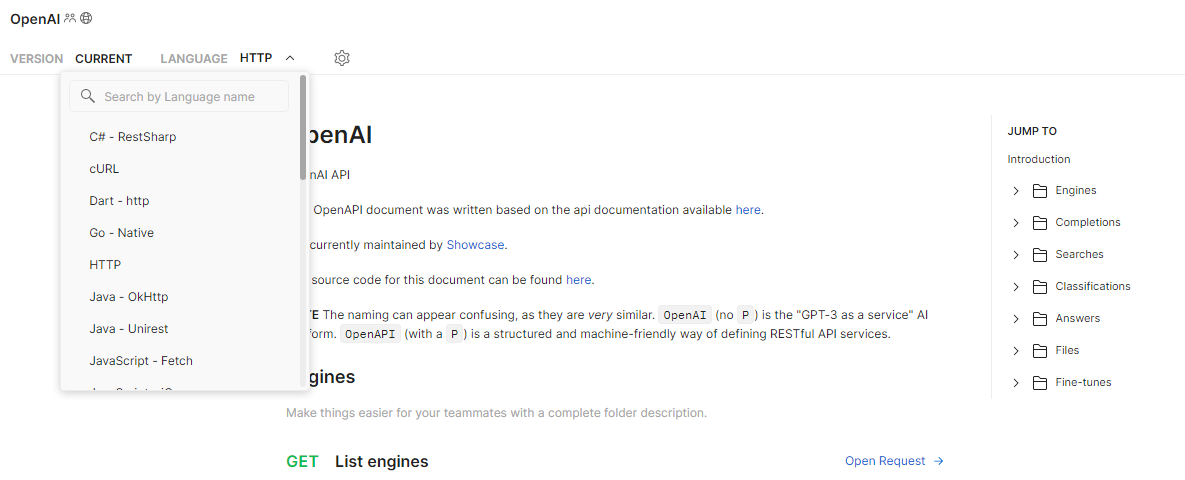Open the CURRENT version selector

click(103, 59)
